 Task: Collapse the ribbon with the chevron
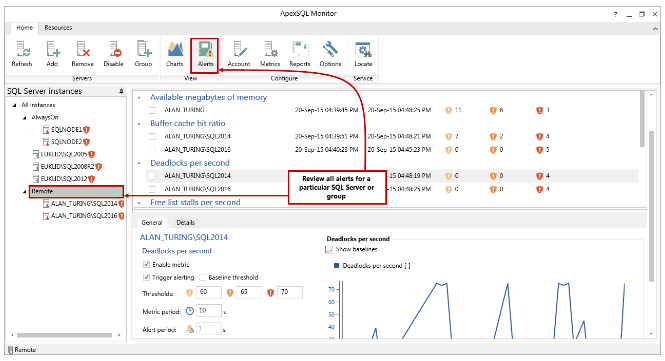655,28
